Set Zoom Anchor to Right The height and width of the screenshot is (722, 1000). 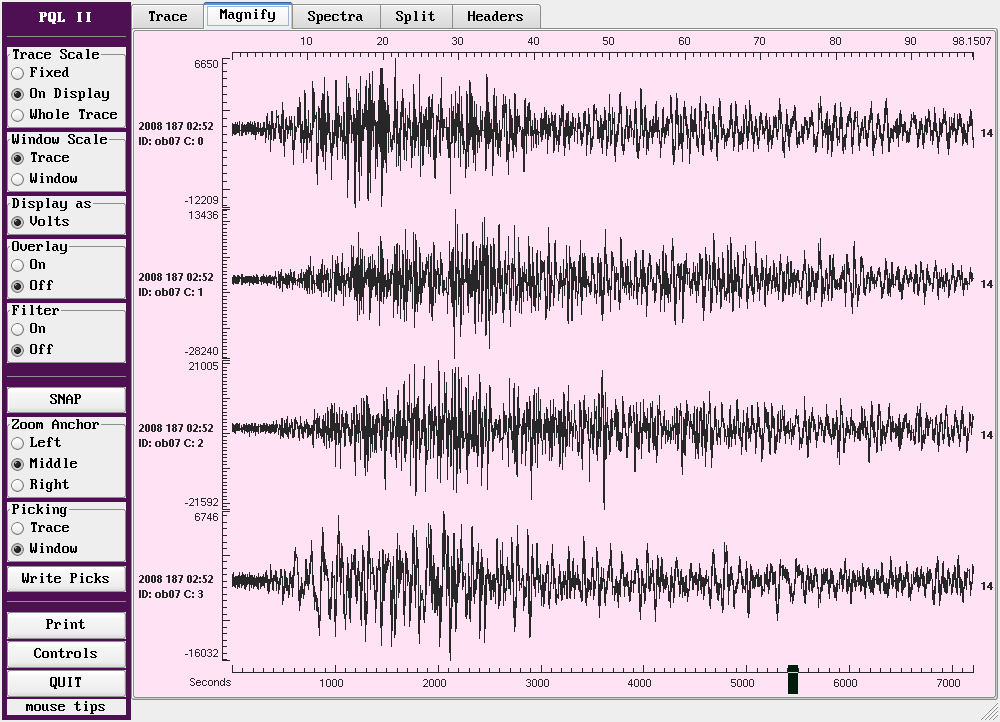tap(18, 485)
